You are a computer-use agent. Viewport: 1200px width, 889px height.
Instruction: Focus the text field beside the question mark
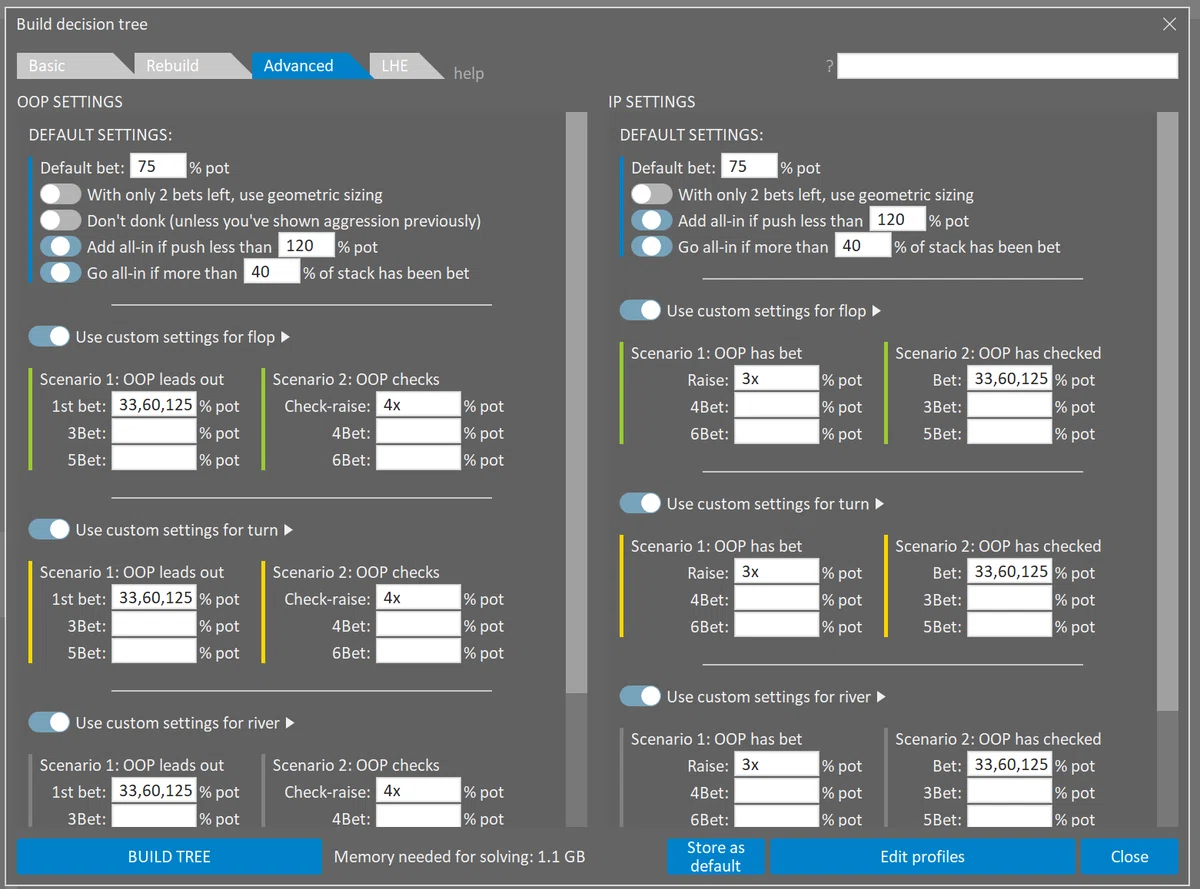[x=1007, y=66]
